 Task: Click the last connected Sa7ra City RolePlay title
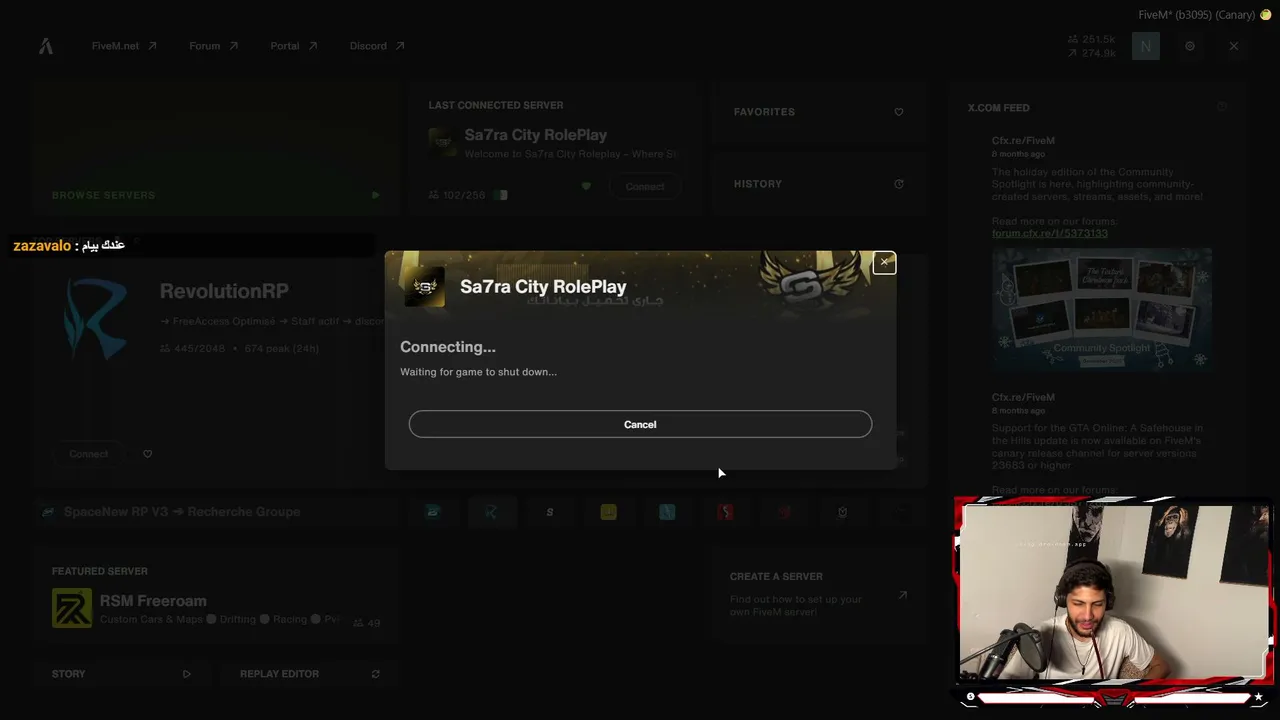coord(535,135)
